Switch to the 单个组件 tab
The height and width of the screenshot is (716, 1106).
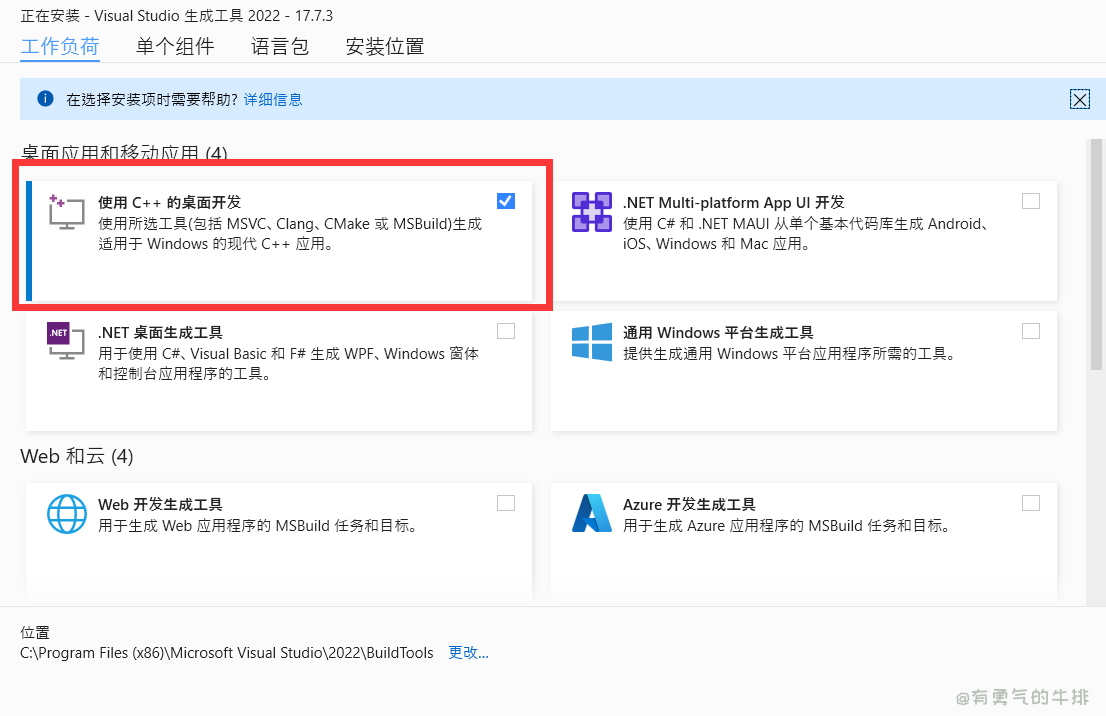click(175, 46)
